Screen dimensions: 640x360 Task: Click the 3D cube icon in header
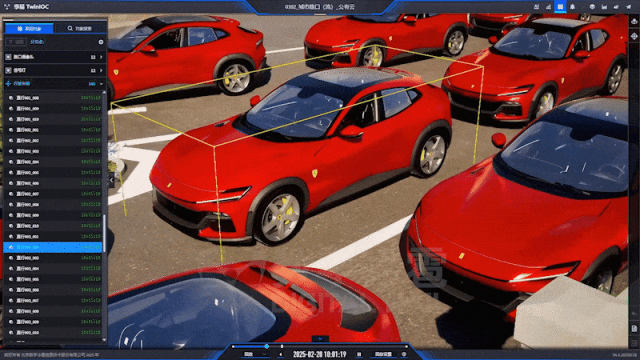pyautogui.click(x=592, y=7)
